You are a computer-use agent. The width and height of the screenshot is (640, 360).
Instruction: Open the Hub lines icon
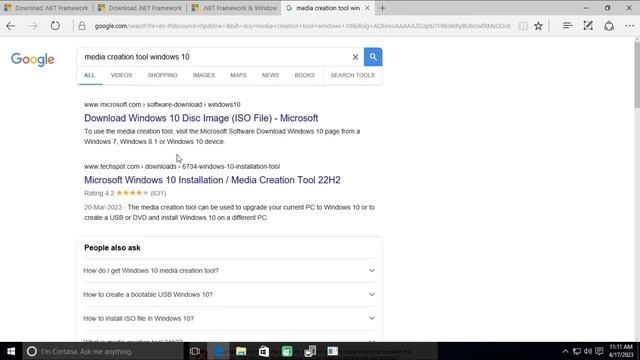[567, 26]
